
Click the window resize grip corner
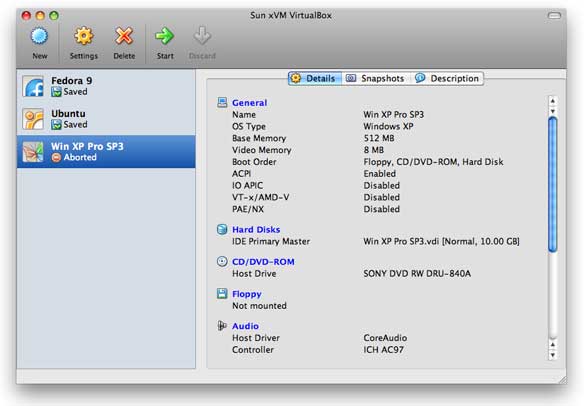tap(562, 380)
